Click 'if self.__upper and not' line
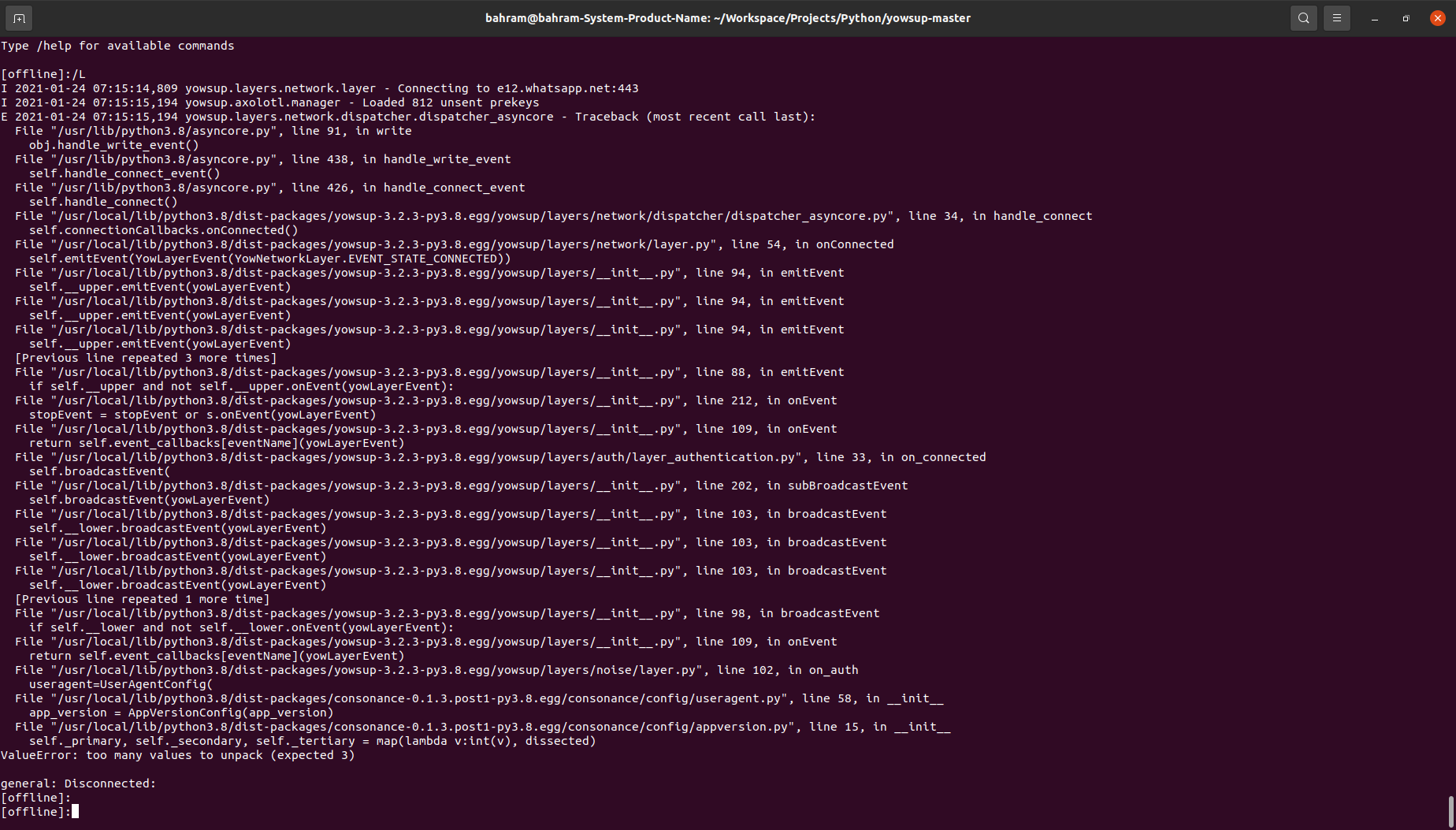 [x=241, y=386]
